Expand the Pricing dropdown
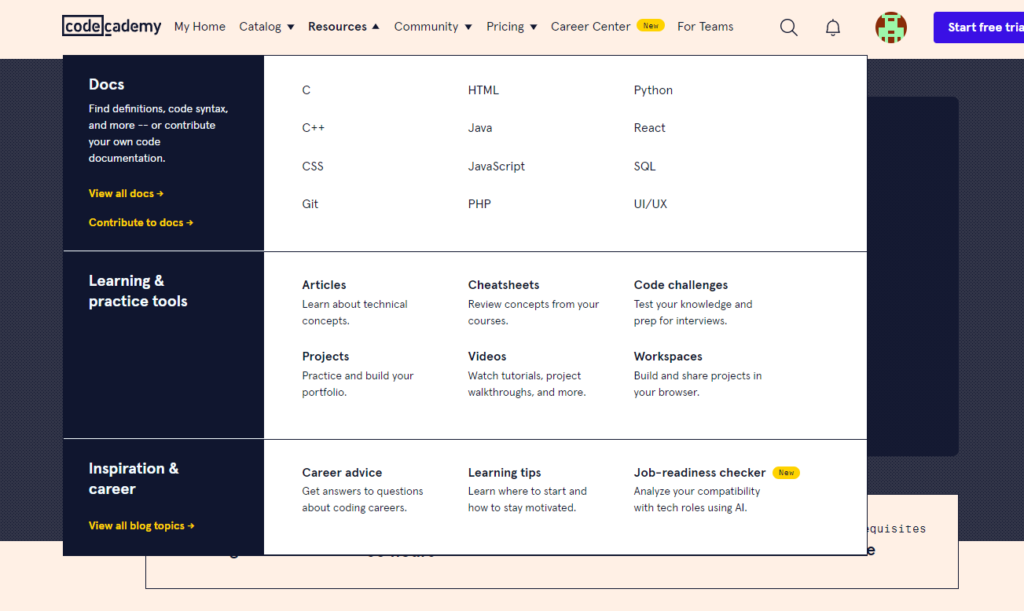The height and width of the screenshot is (611, 1024). pyautogui.click(x=511, y=27)
